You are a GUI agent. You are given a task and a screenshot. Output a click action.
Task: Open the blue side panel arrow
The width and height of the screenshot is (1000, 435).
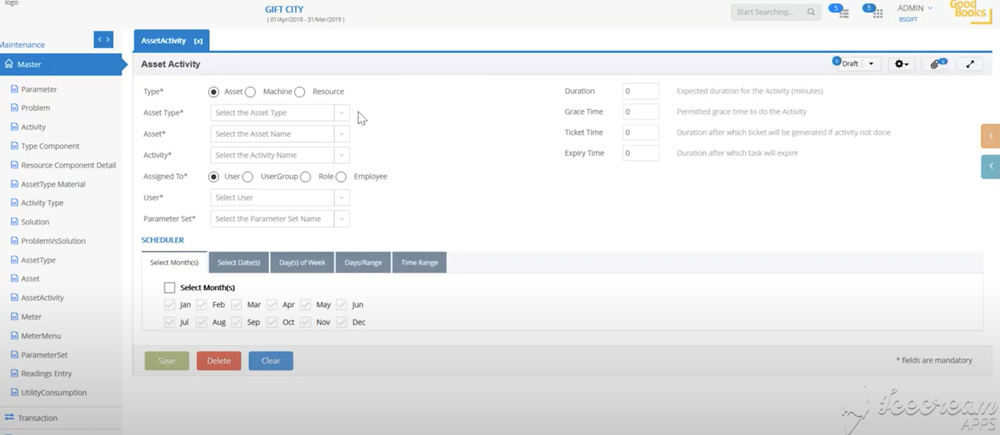[990, 166]
